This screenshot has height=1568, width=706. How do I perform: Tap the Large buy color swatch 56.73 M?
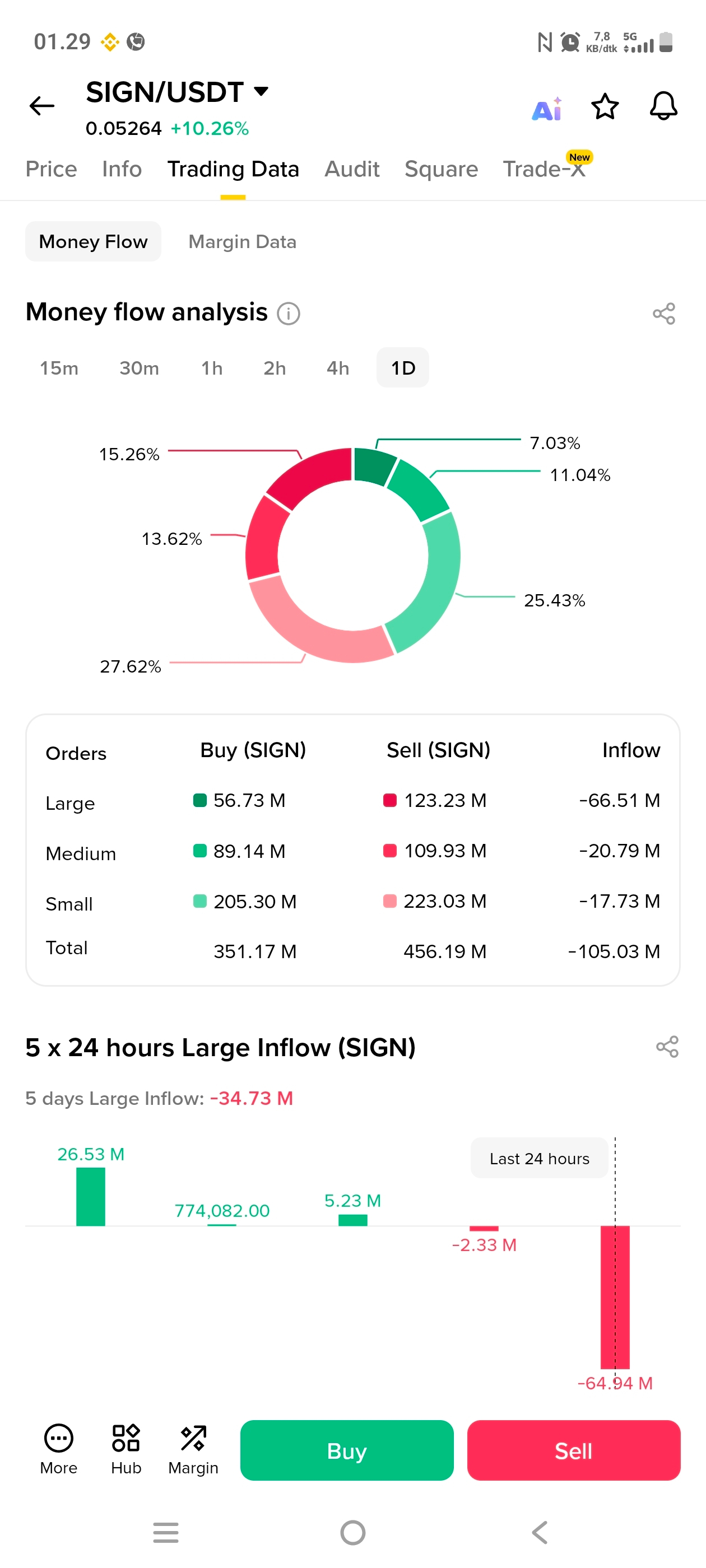(x=200, y=800)
